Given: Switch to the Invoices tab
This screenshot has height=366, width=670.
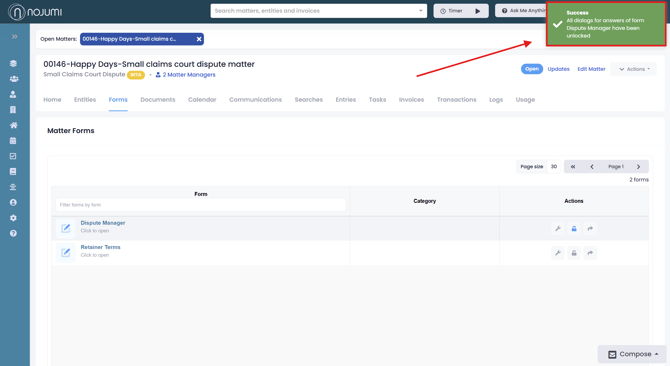Looking at the screenshot, I should pos(411,100).
